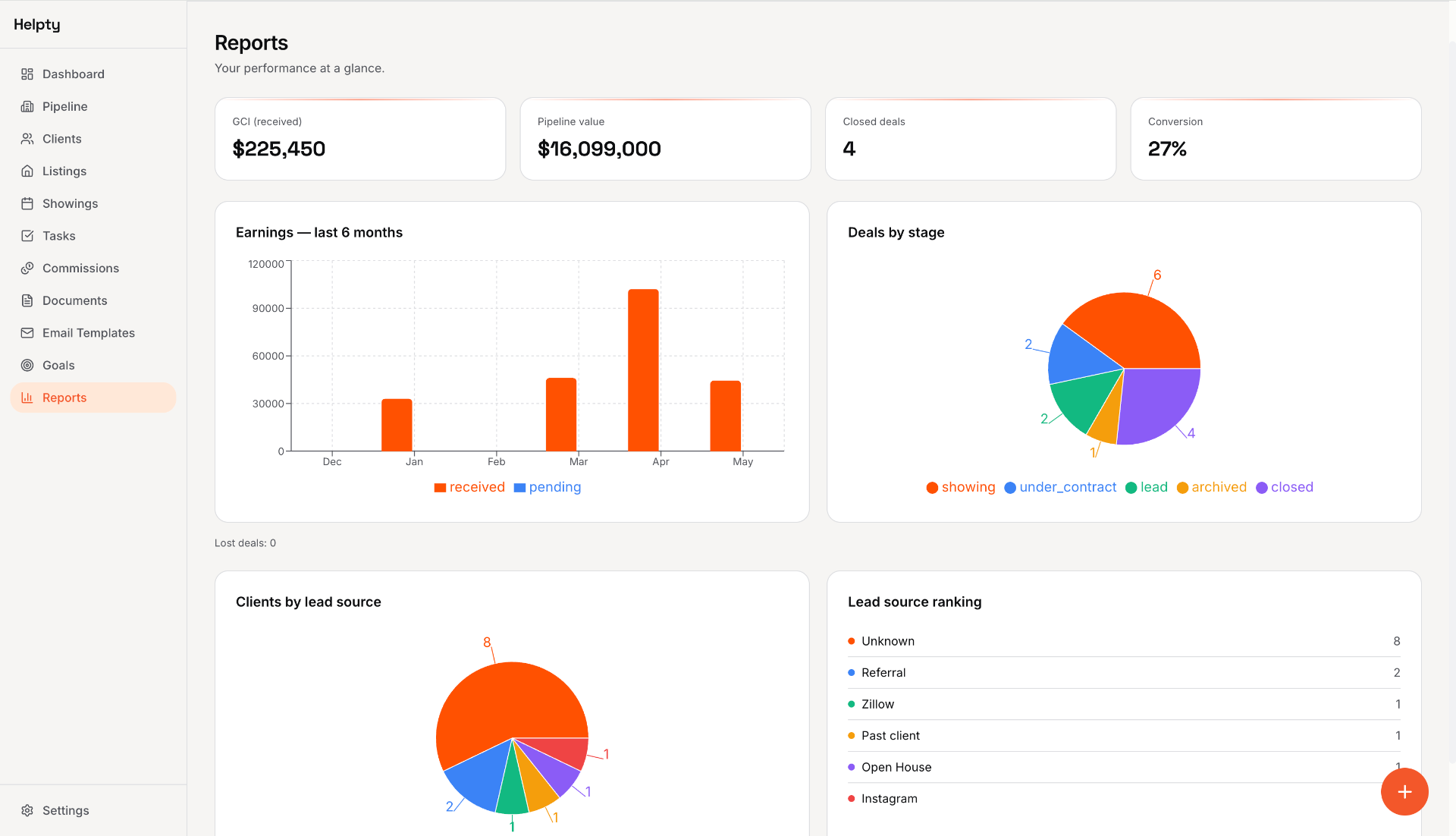Click the Commissions coins icon
This screenshot has width=1456, height=836.
click(x=27, y=269)
